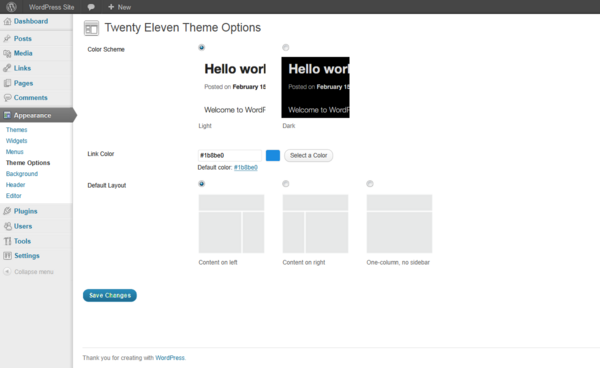Click the plus icon beside New
Screen dimensions: 600x368
111,7
